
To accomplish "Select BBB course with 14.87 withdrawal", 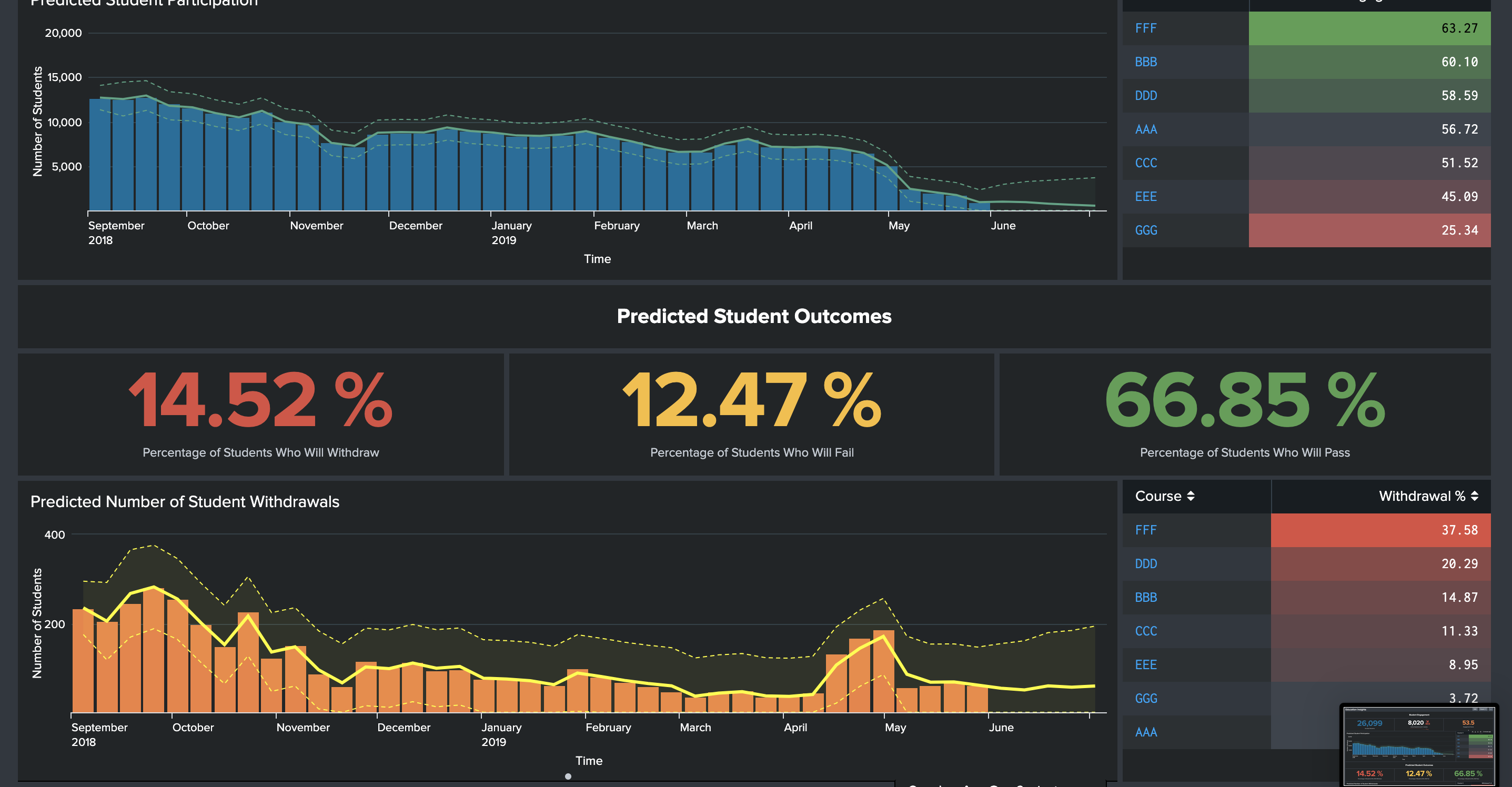I will (1146, 598).
